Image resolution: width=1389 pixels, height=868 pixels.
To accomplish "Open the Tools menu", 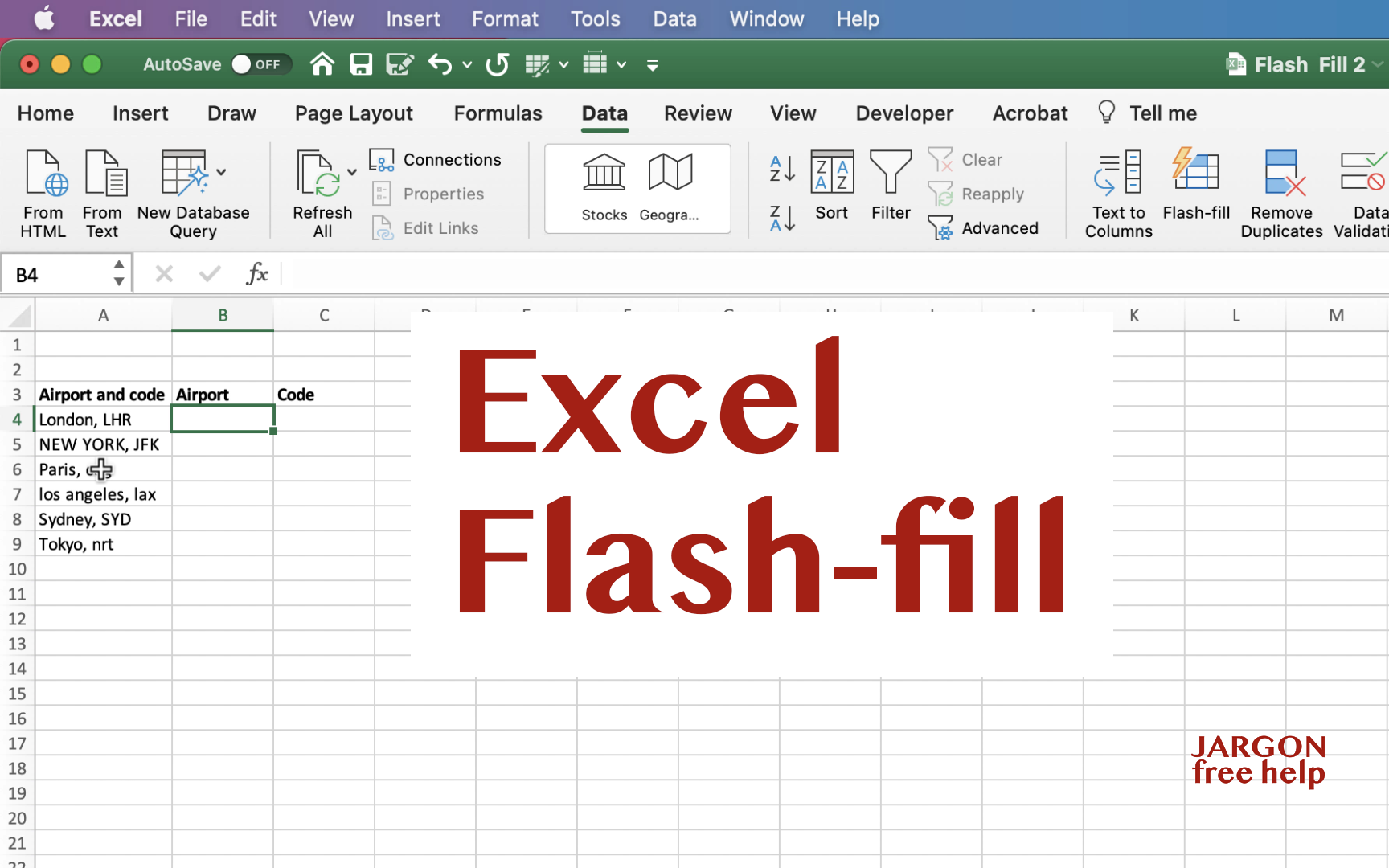I will pos(595,18).
